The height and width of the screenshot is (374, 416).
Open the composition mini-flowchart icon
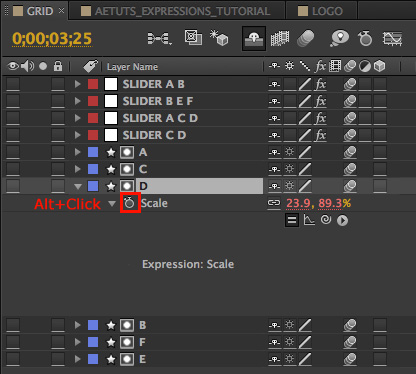coord(160,39)
